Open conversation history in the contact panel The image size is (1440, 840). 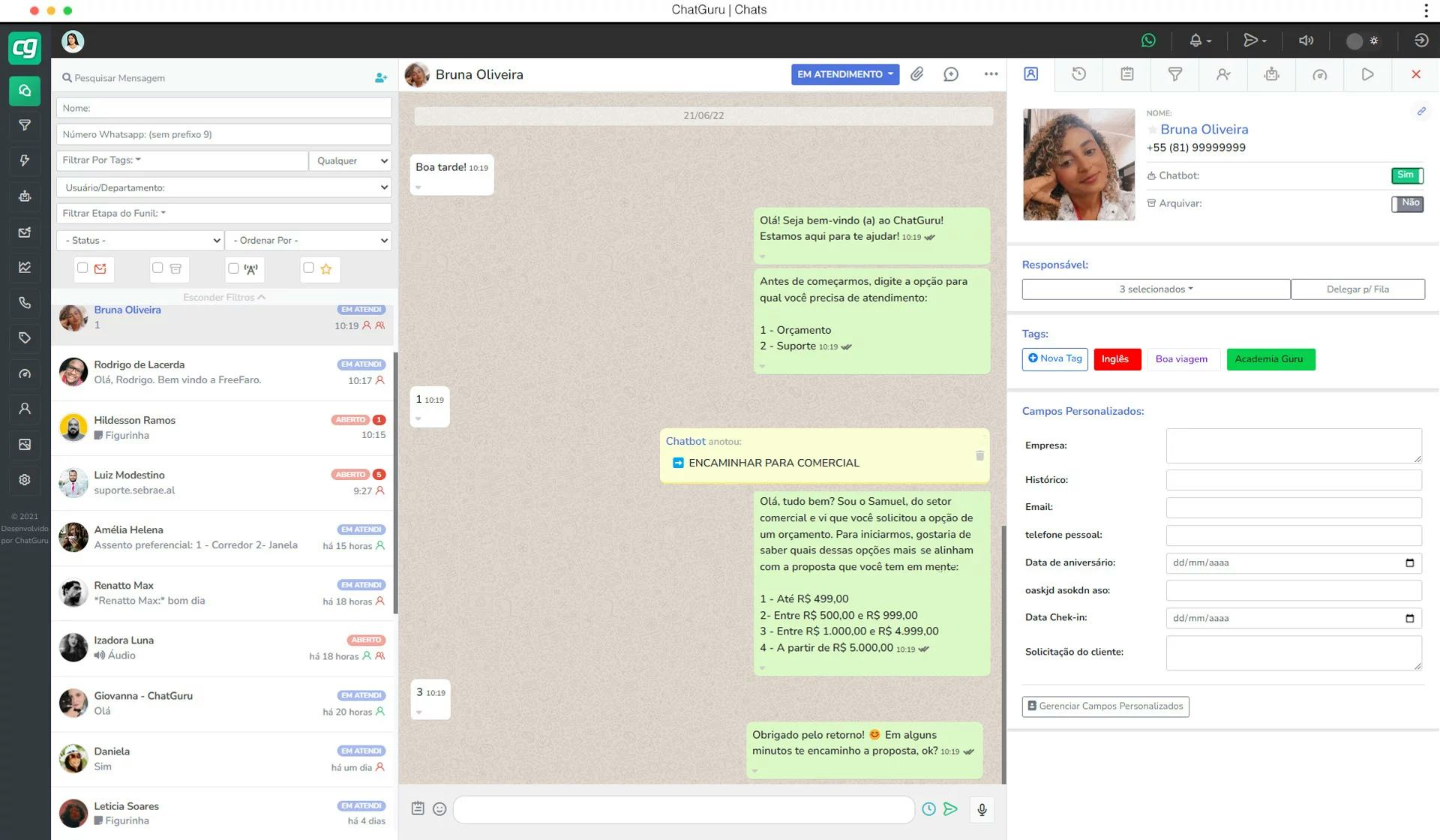[x=1078, y=74]
